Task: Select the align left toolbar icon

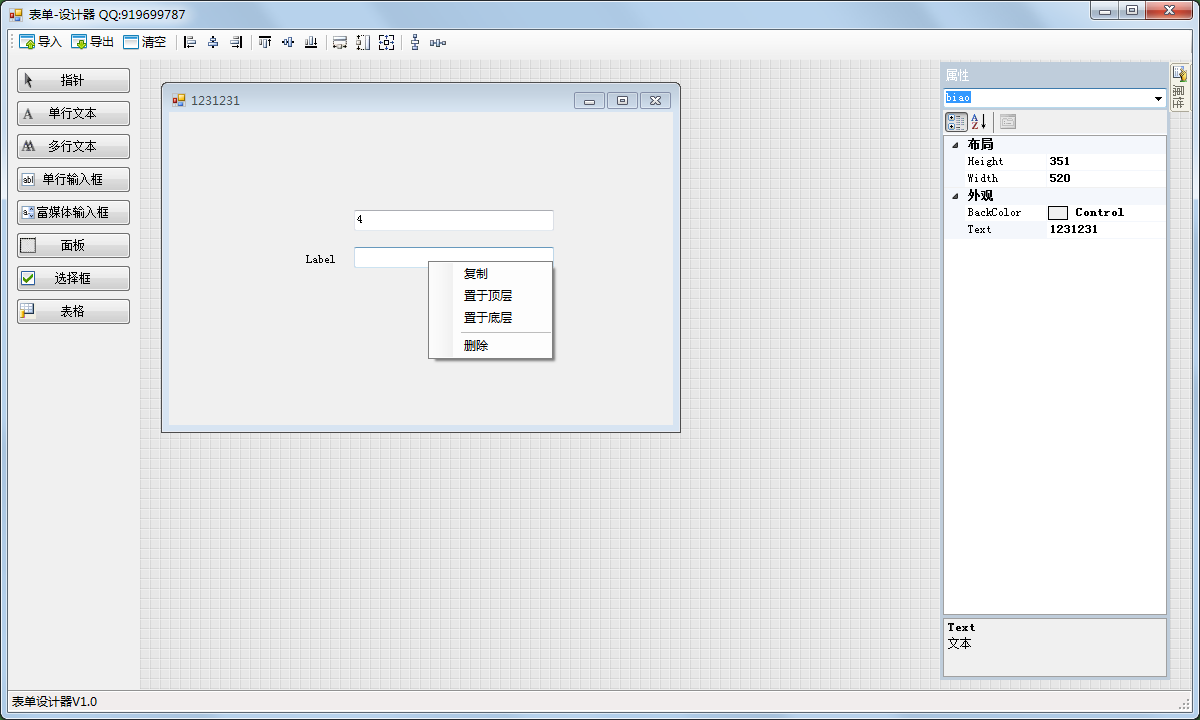Action: click(189, 42)
